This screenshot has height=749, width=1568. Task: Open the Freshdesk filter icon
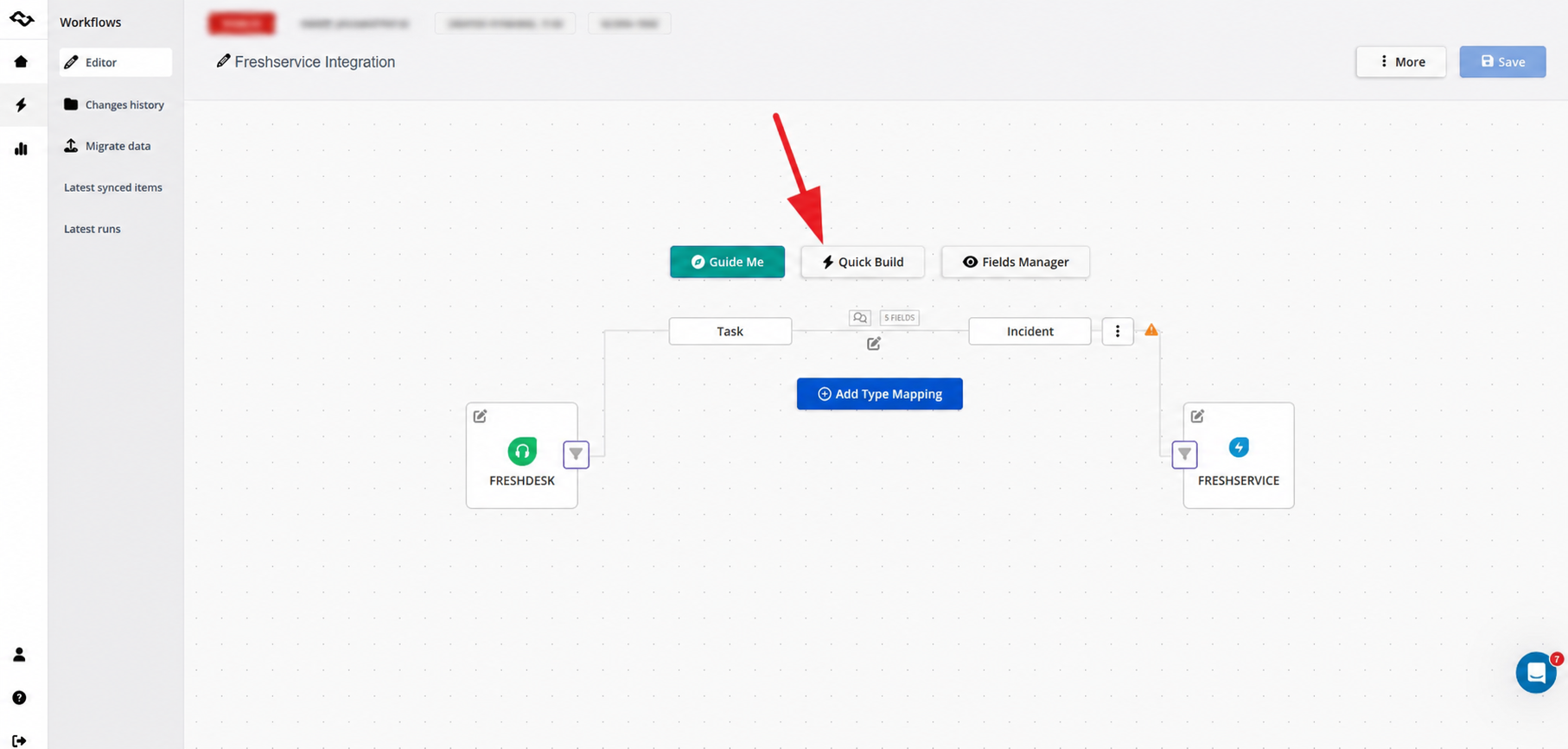(x=577, y=454)
